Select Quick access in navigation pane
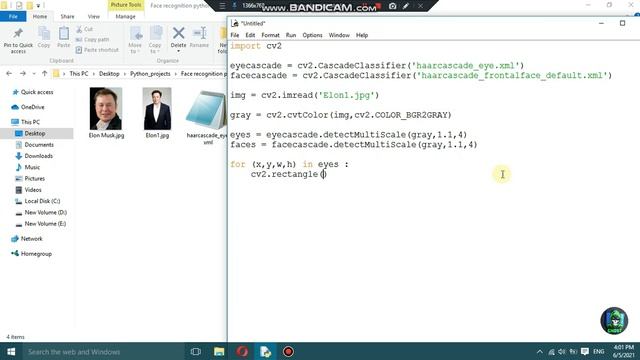 click(37, 92)
